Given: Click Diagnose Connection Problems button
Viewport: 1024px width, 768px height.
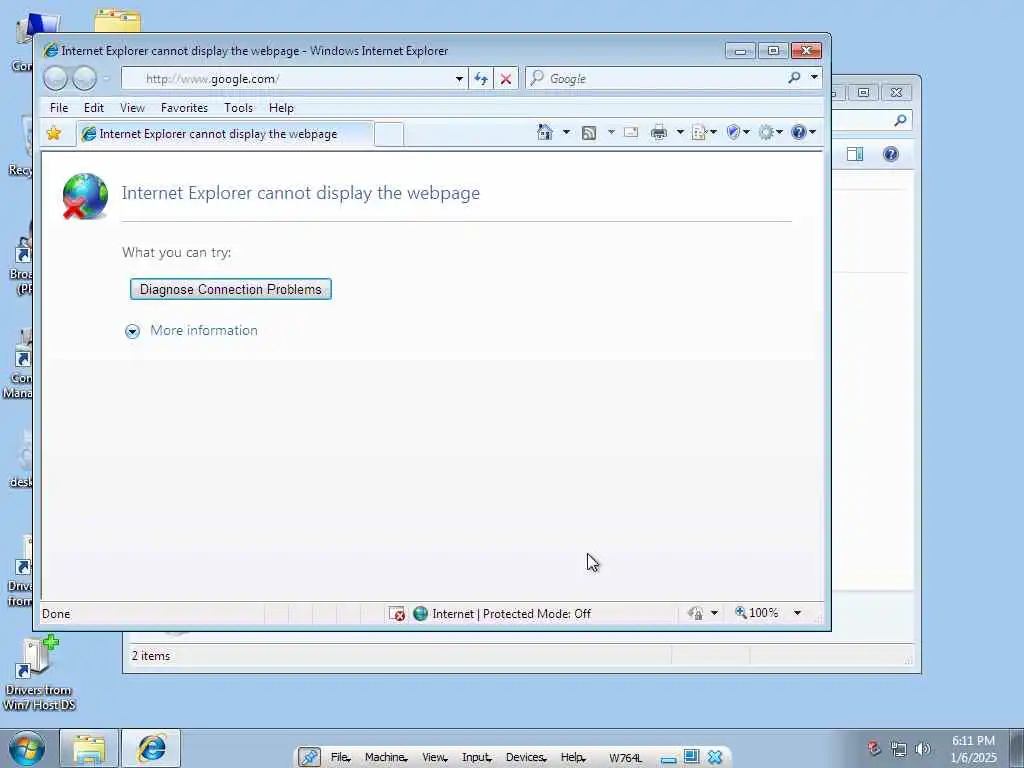Looking at the screenshot, I should point(231,289).
